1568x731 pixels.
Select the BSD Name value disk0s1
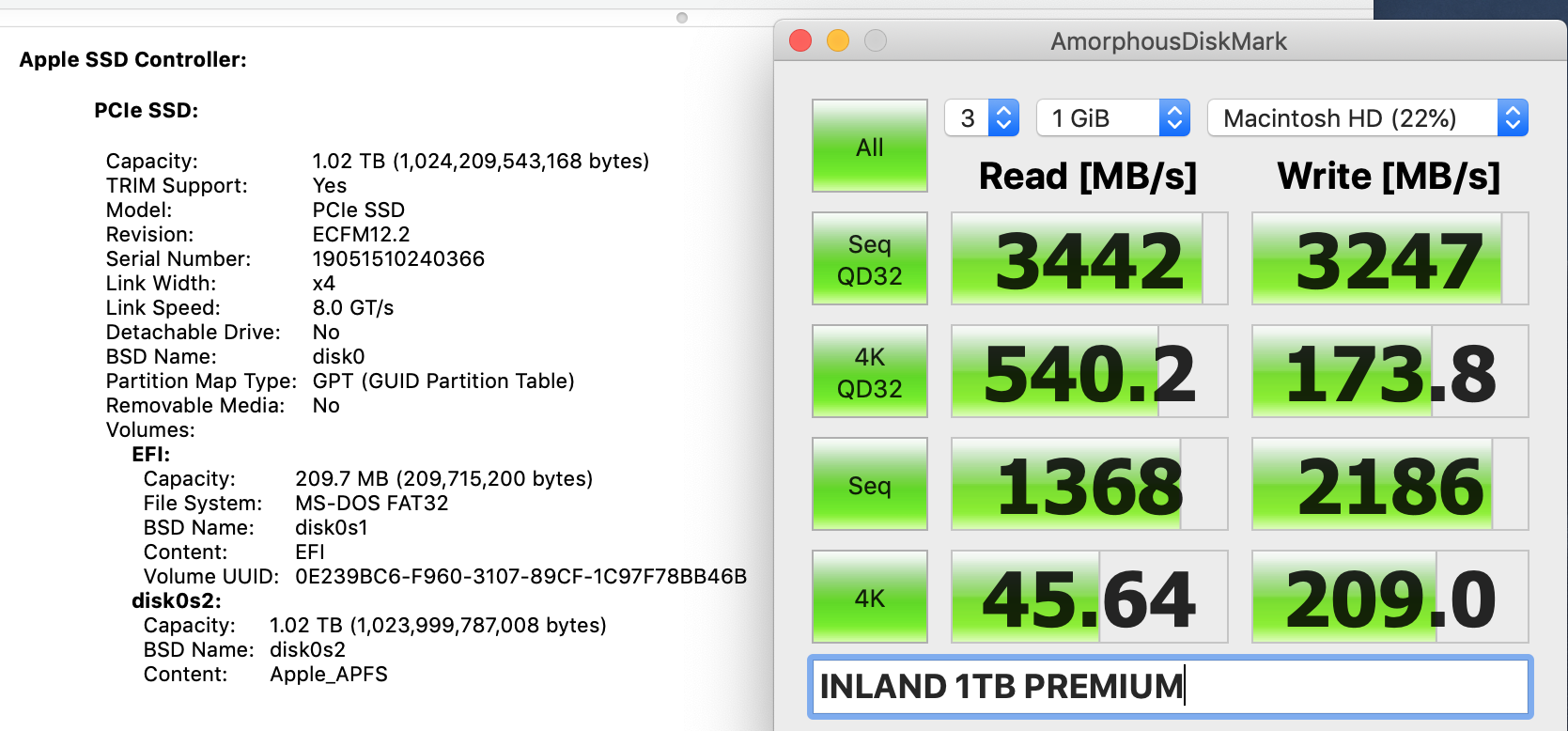click(x=332, y=527)
